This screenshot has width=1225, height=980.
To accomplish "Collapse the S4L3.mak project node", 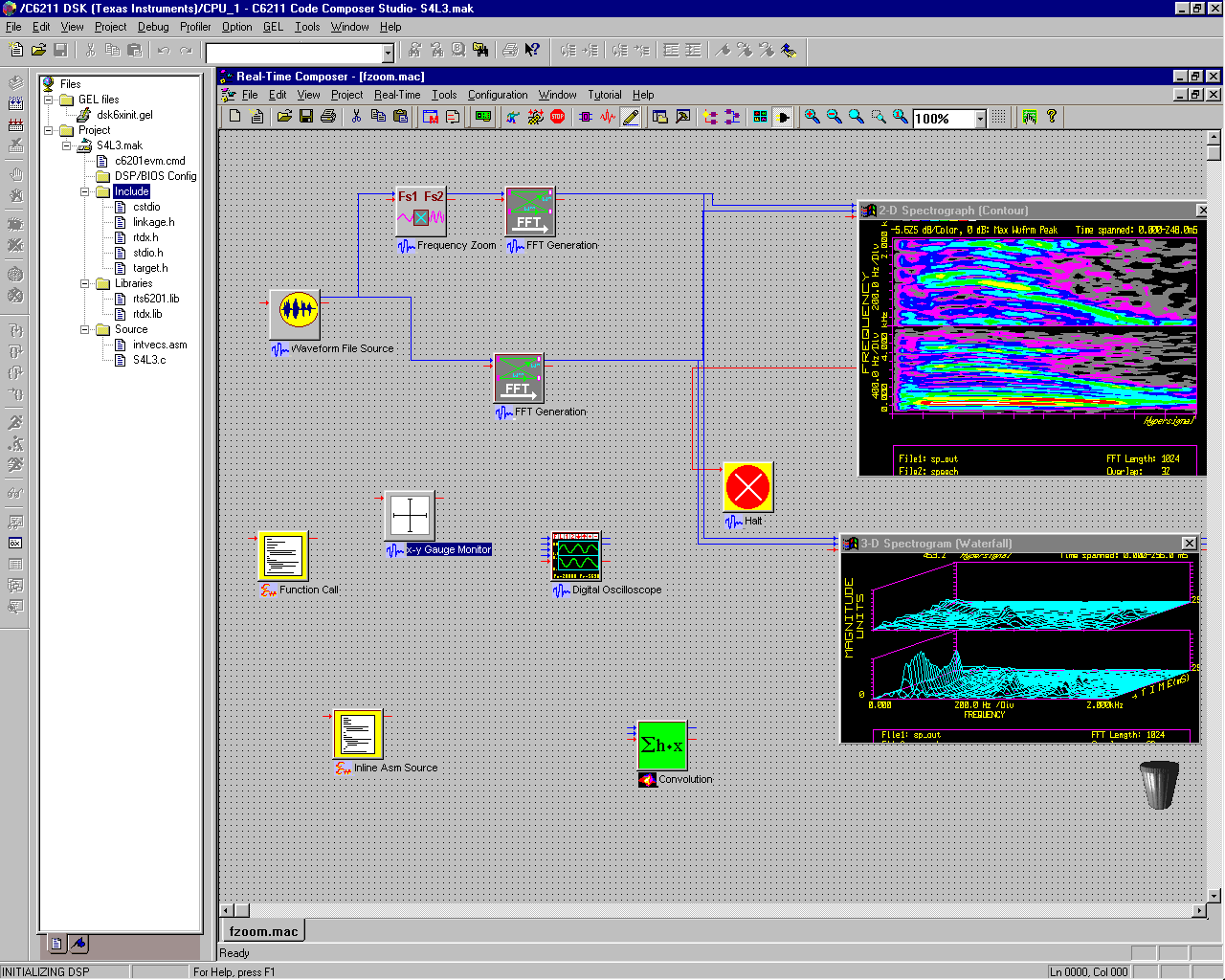I will click(x=67, y=145).
